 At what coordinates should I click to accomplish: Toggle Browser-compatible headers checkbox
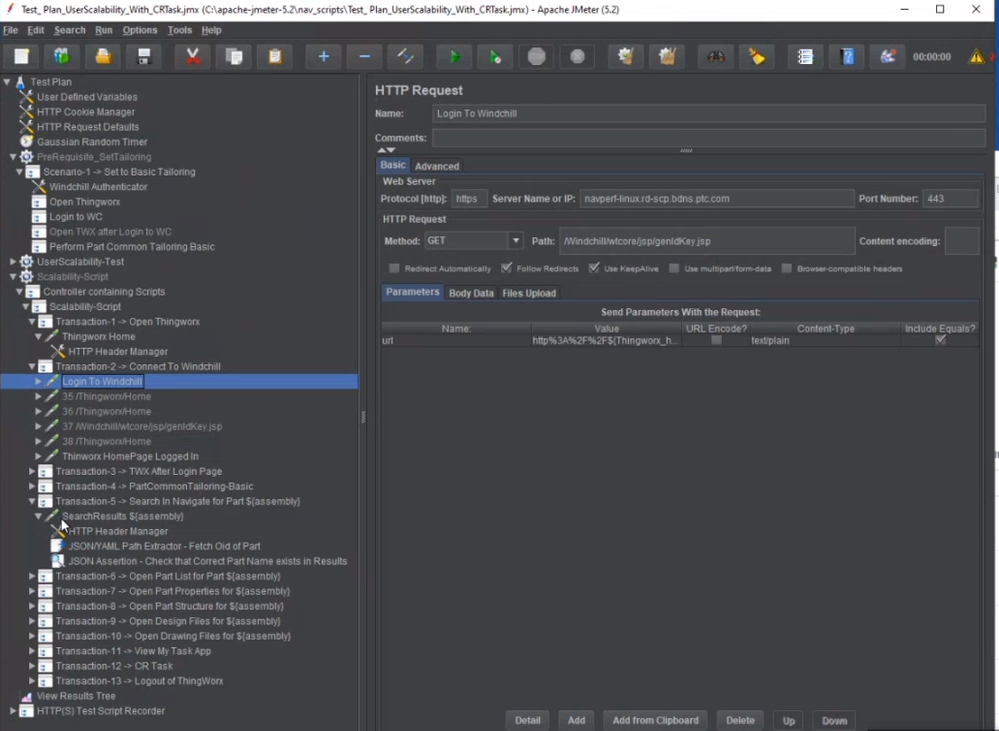[787, 268]
